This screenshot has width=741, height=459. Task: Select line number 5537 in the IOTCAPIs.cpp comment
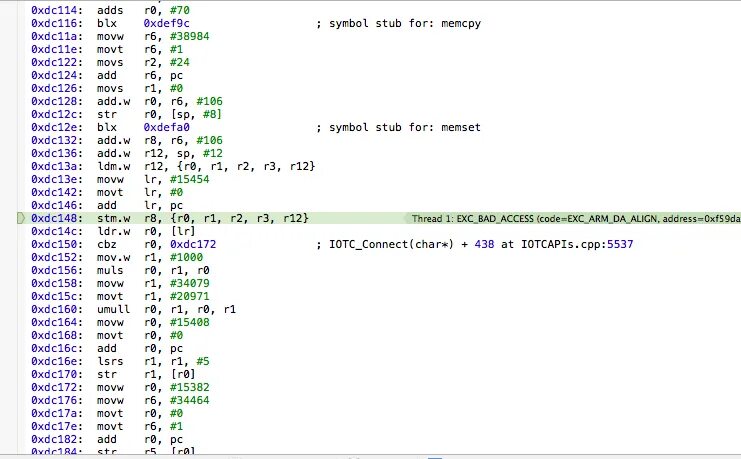(x=620, y=244)
